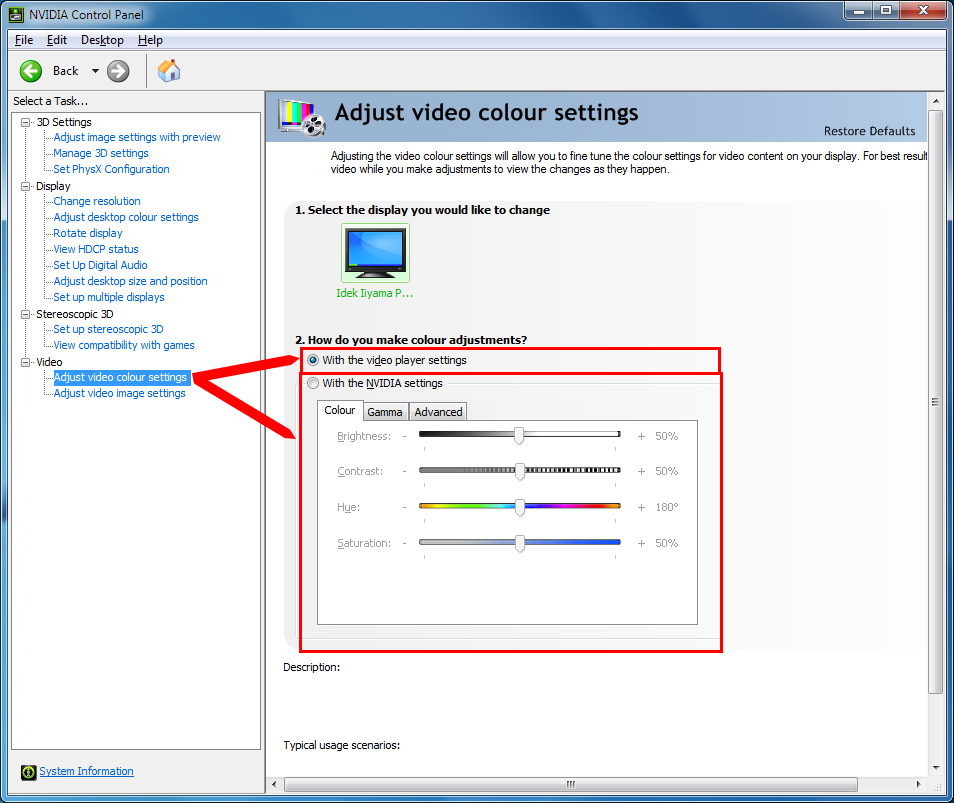
Task: Open 'Set up multiple displays' task
Action: (109, 297)
